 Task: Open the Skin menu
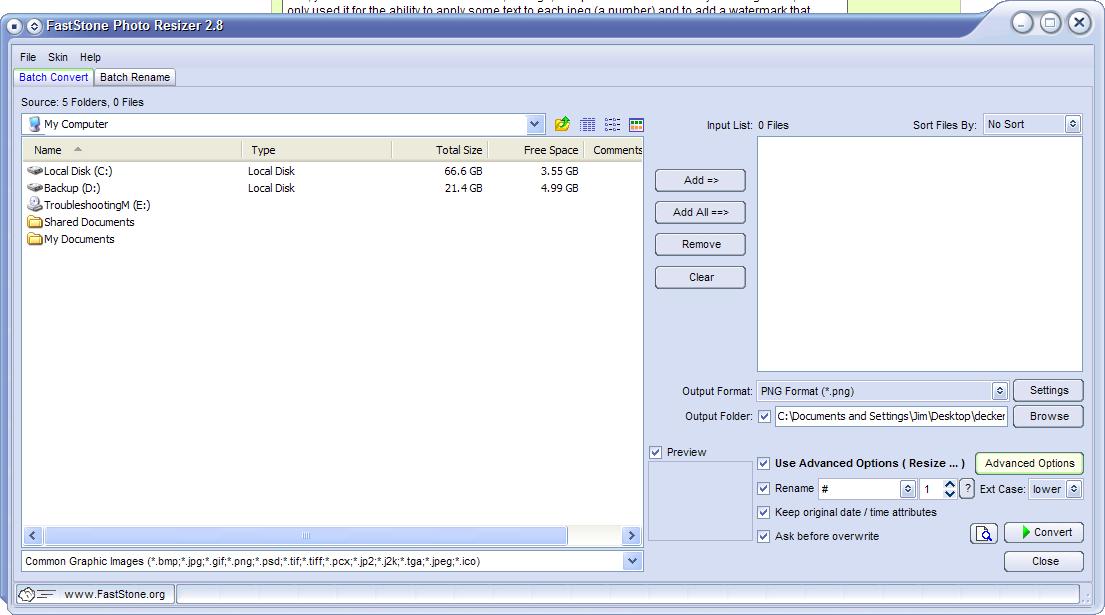coord(58,57)
